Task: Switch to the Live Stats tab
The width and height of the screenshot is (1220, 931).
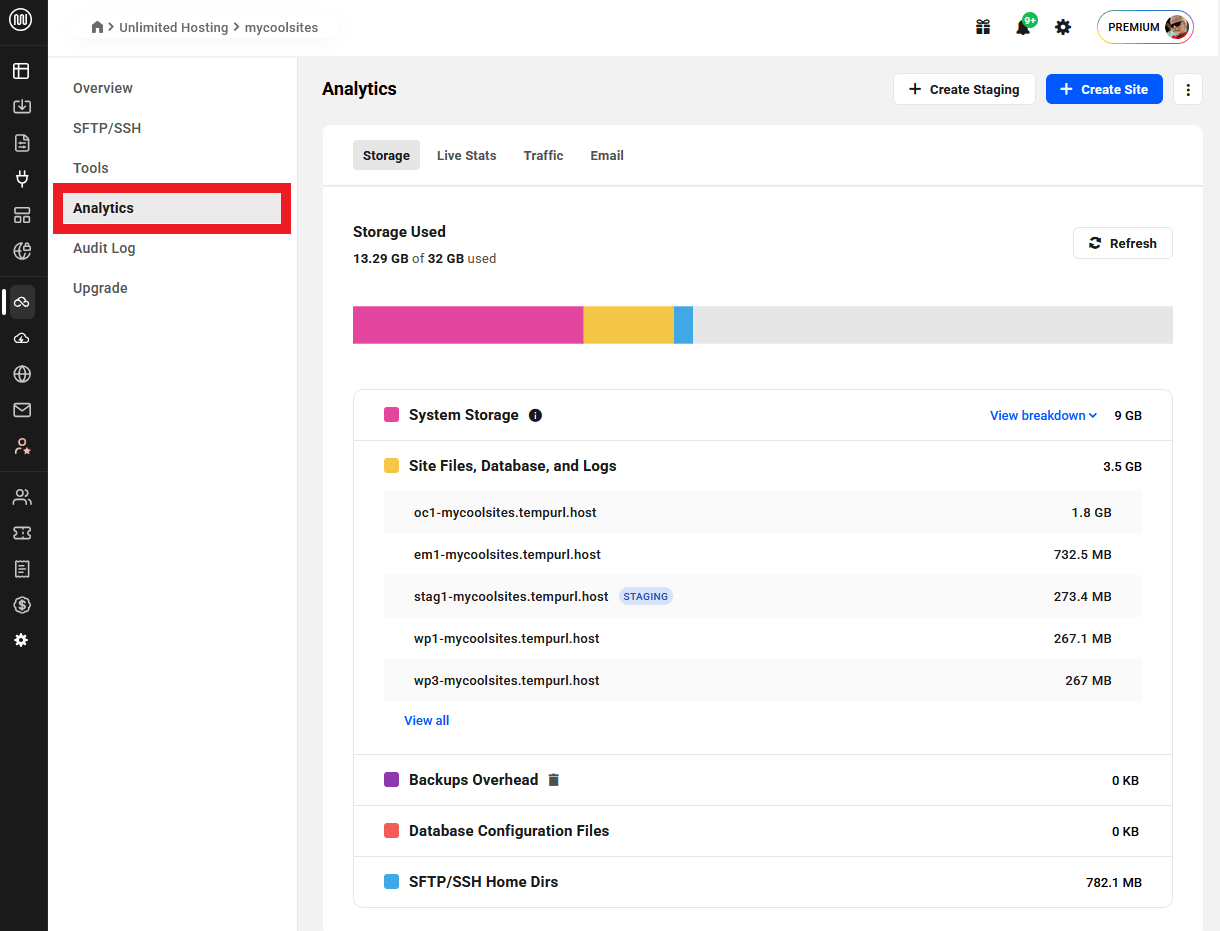Action: pyautogui.click(x=467, y=155)
